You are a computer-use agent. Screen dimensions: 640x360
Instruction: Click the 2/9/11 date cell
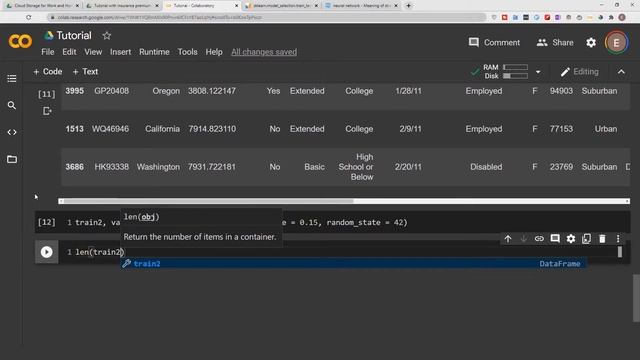pos(410,129)
